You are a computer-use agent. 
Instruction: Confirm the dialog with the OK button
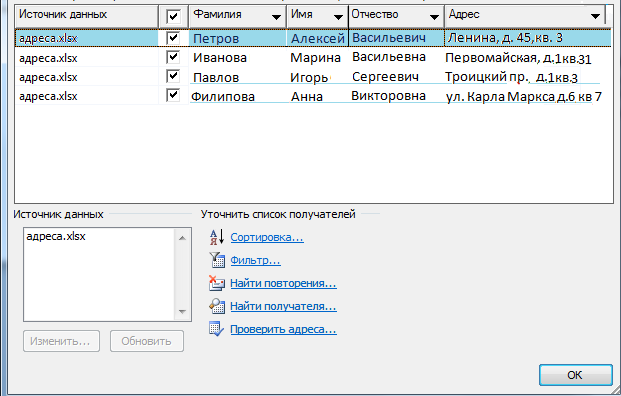[576, 375]
